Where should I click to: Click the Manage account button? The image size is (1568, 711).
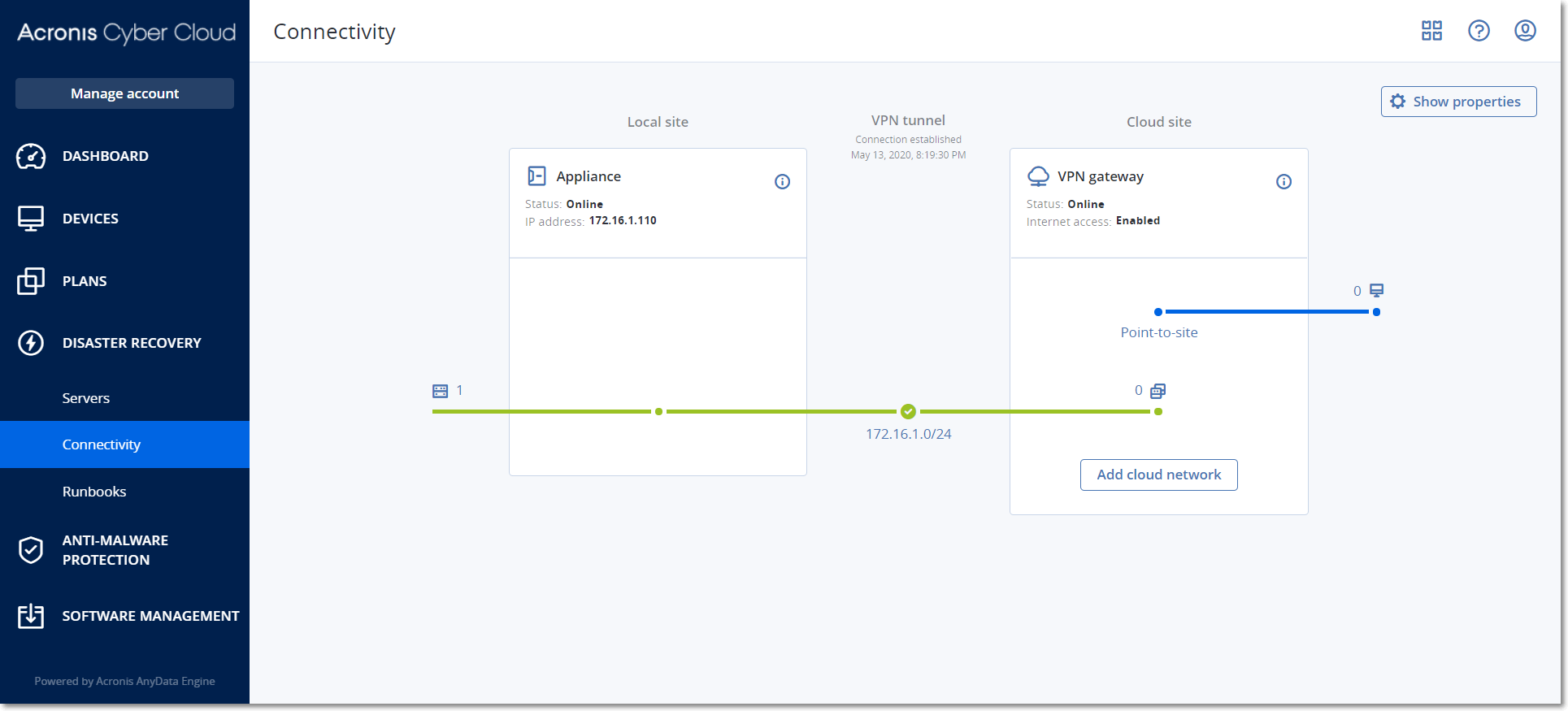[124, 93]
